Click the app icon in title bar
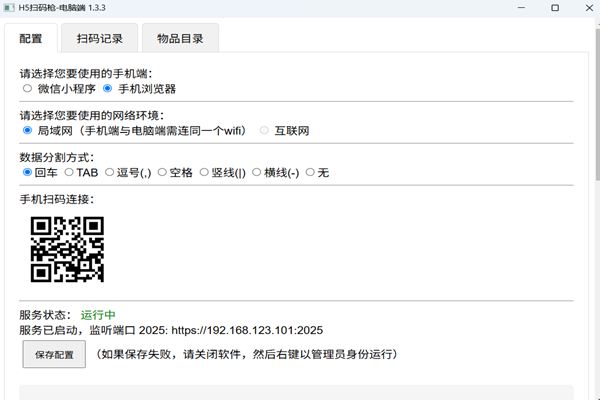 [x=9, y=8]
